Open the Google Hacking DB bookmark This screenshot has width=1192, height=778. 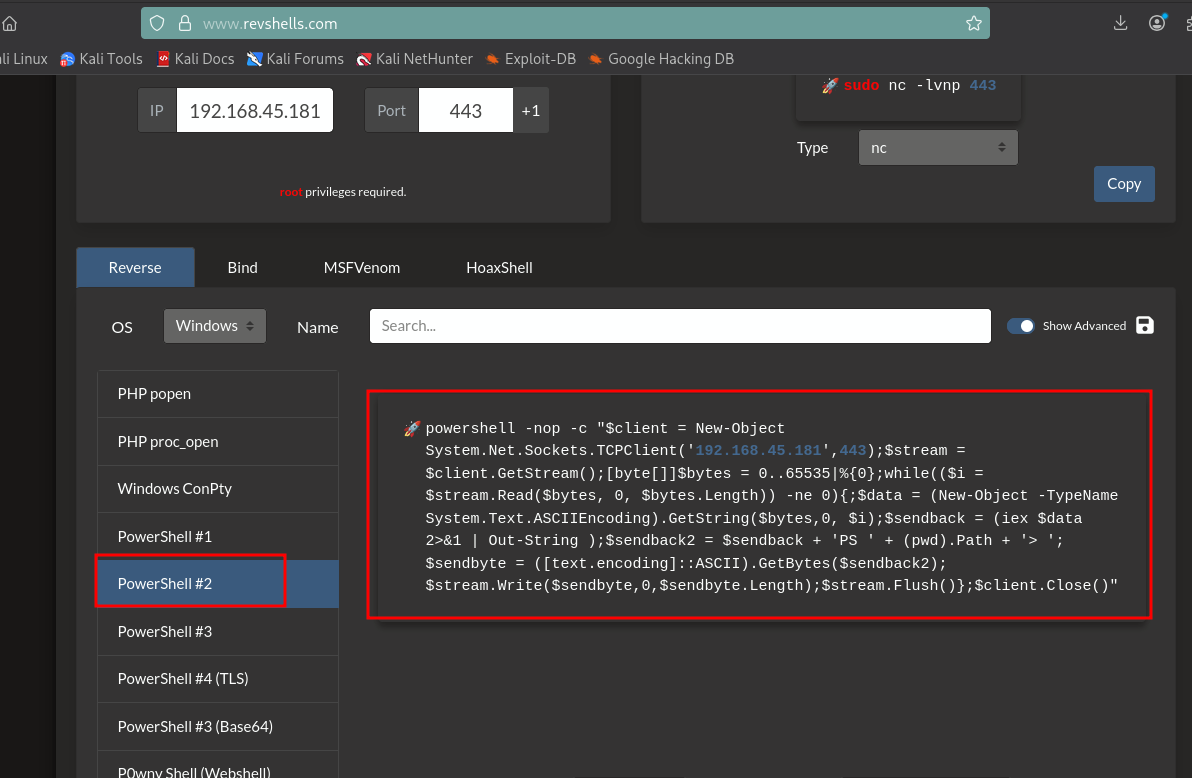pos(662,59)
